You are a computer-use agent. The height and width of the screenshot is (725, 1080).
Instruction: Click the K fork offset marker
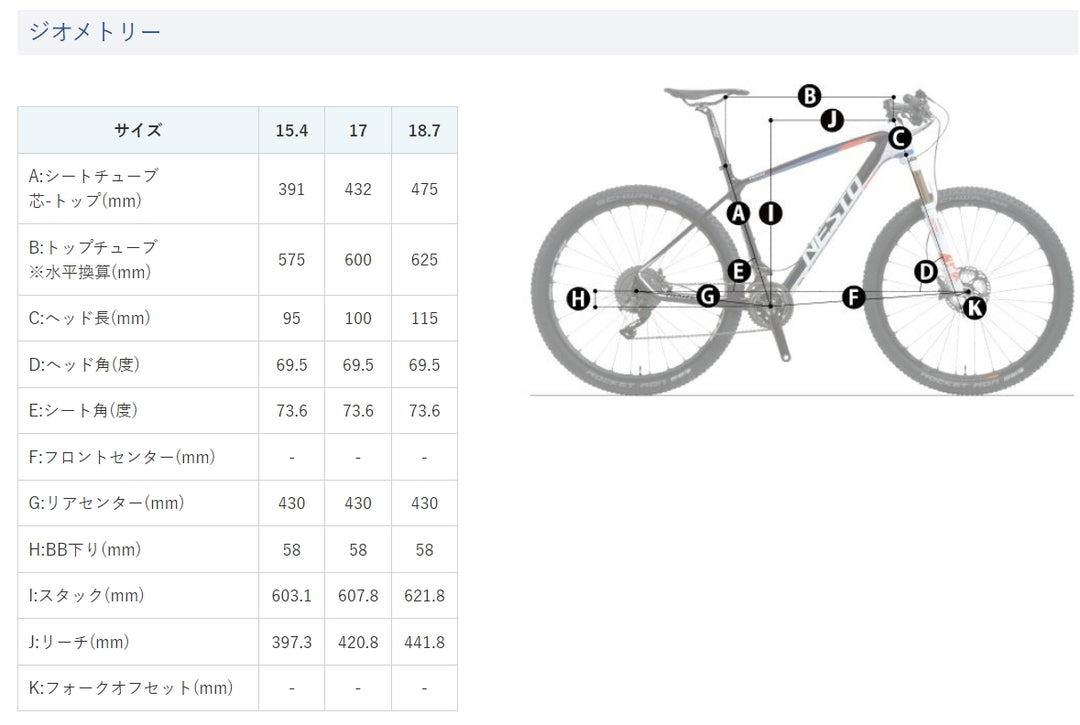coord(974,307)
